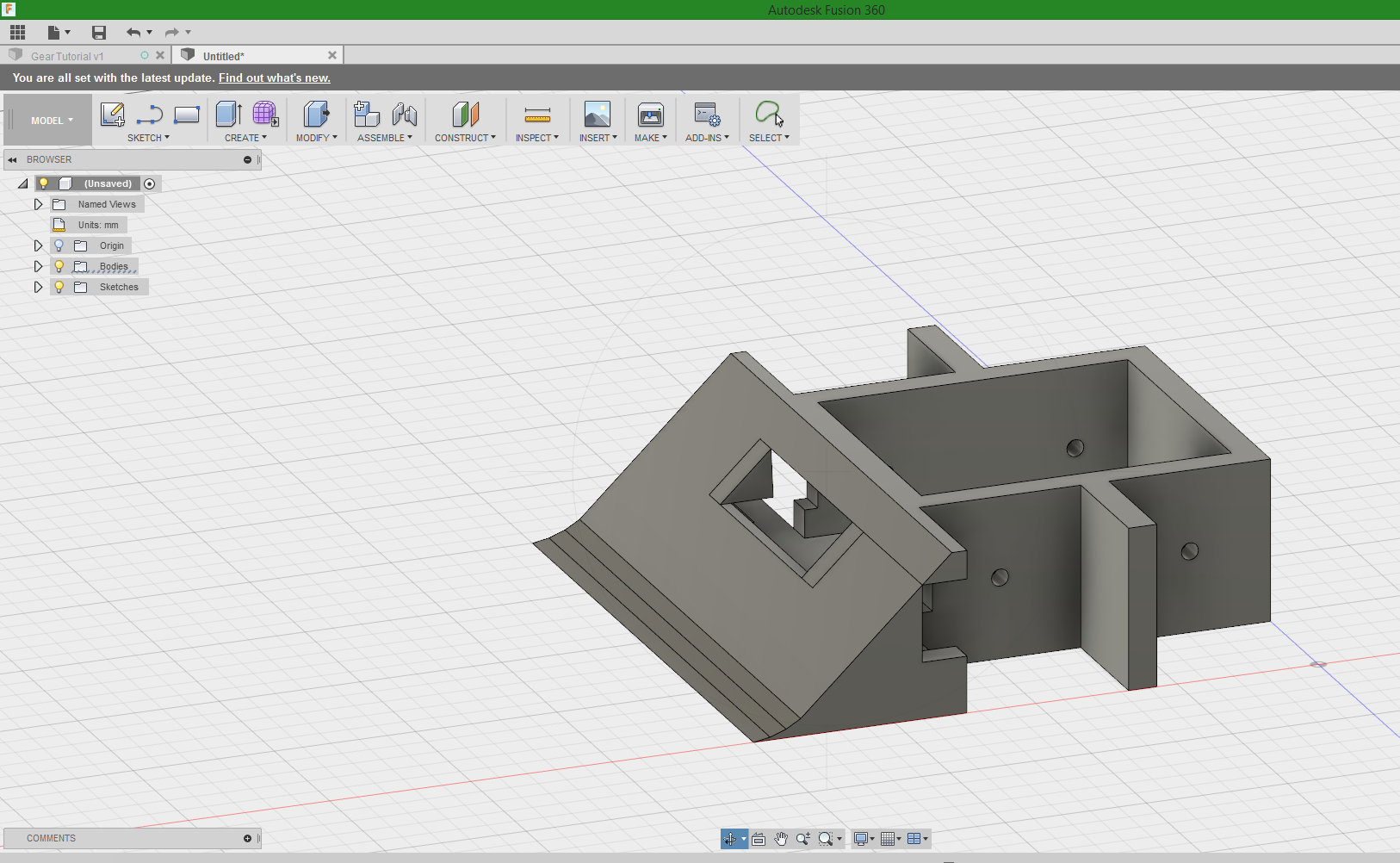
Task: Click the New Component icon under Assemble
Action: [368, 114]
